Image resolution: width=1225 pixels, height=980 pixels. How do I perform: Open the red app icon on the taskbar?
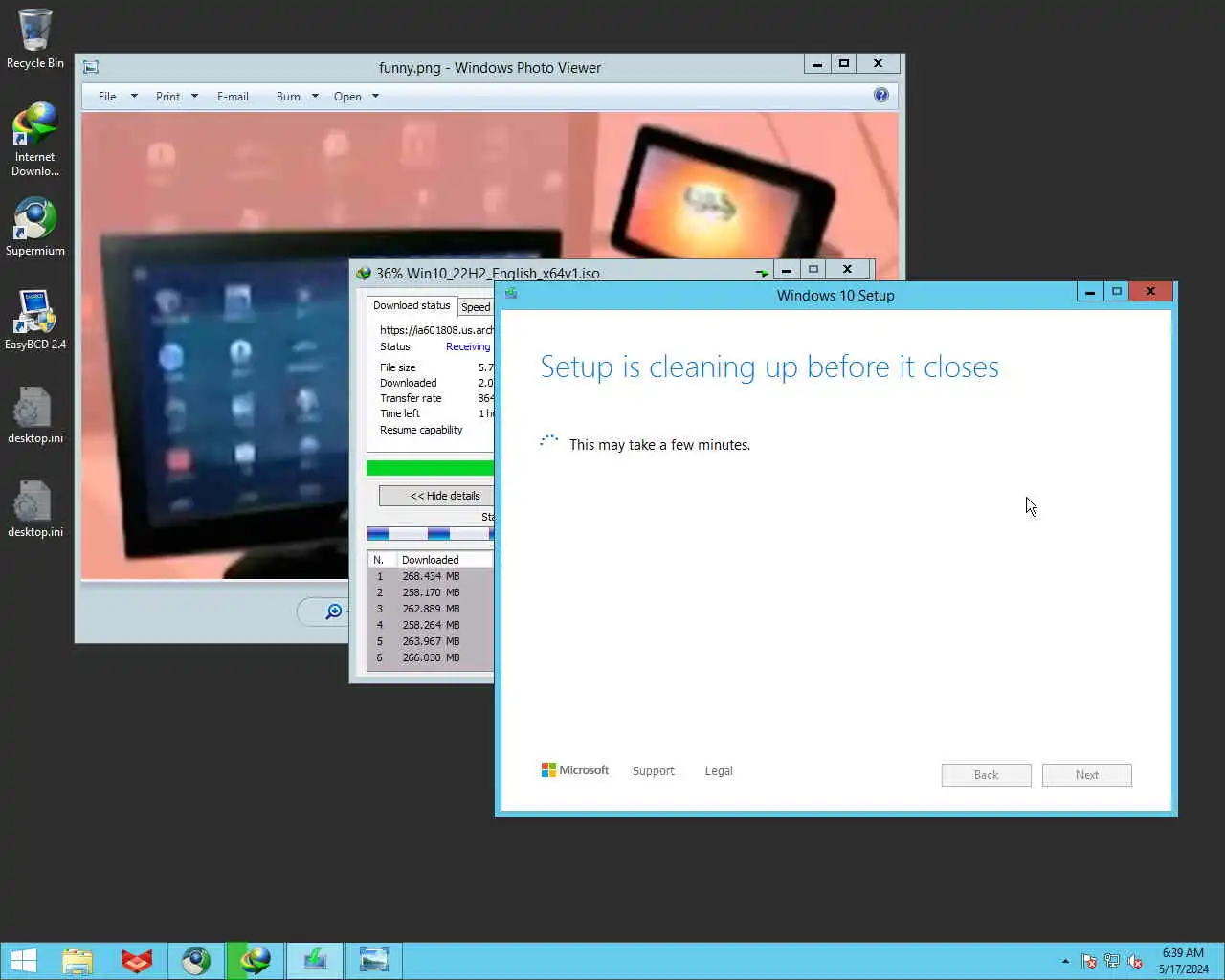point(137,961)
